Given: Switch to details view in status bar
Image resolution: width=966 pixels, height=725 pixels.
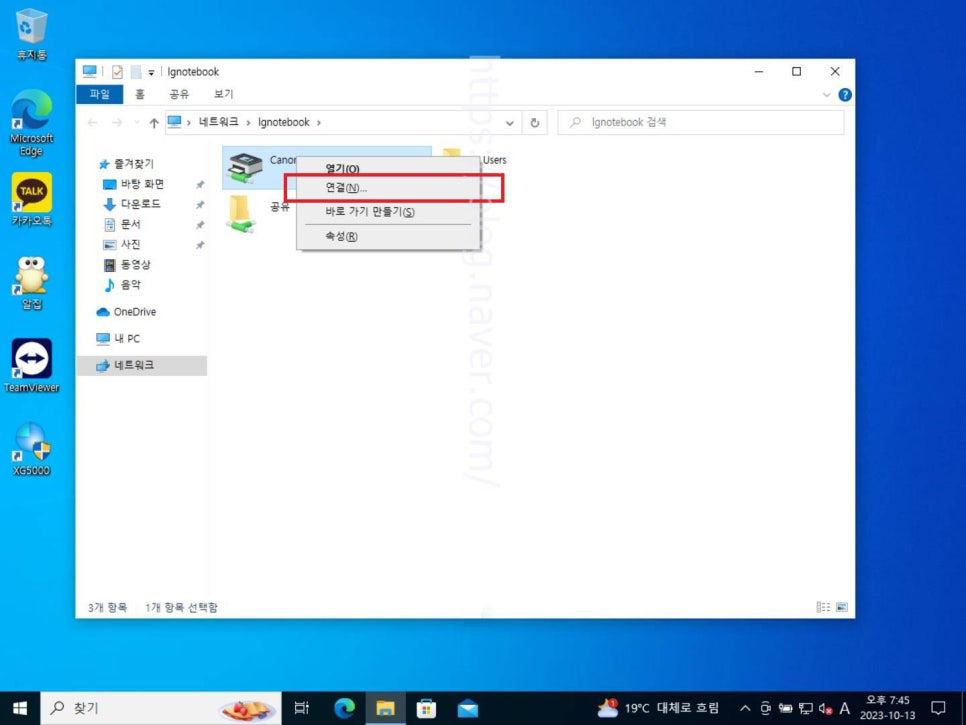Looking at the screenshot, I should [822, 607].
